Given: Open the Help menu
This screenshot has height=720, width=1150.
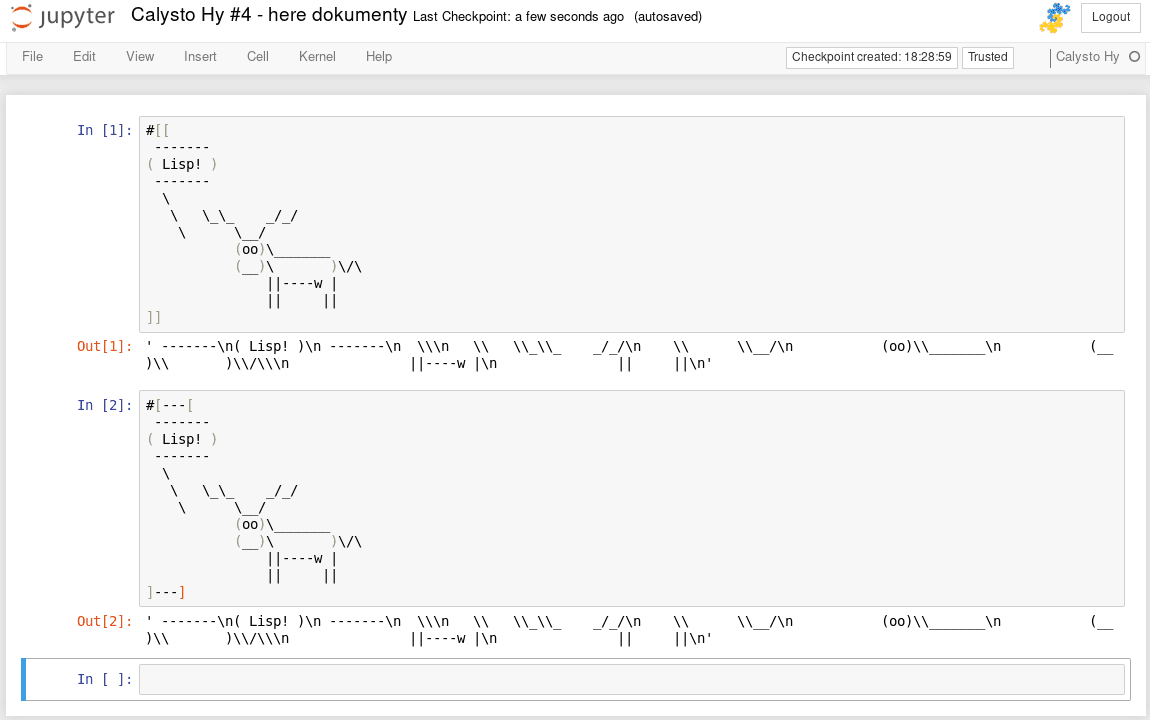Looking at the screenshot, I should pyautogui.click(x=379, y=56).
